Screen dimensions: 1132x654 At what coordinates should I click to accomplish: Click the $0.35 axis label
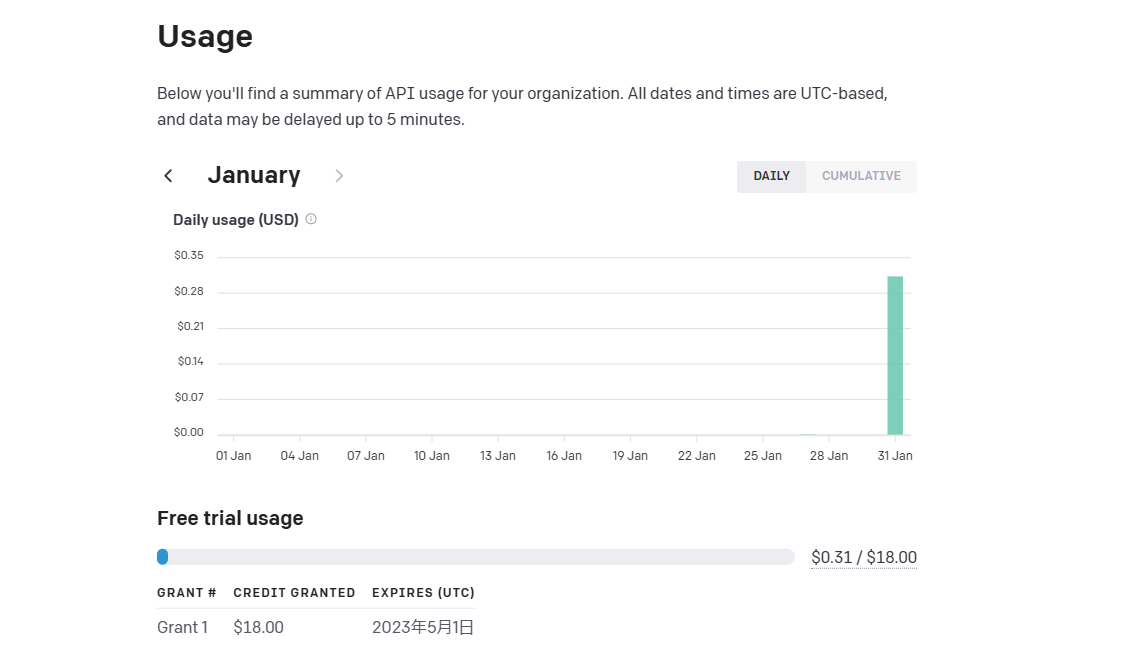coord(189,255)
